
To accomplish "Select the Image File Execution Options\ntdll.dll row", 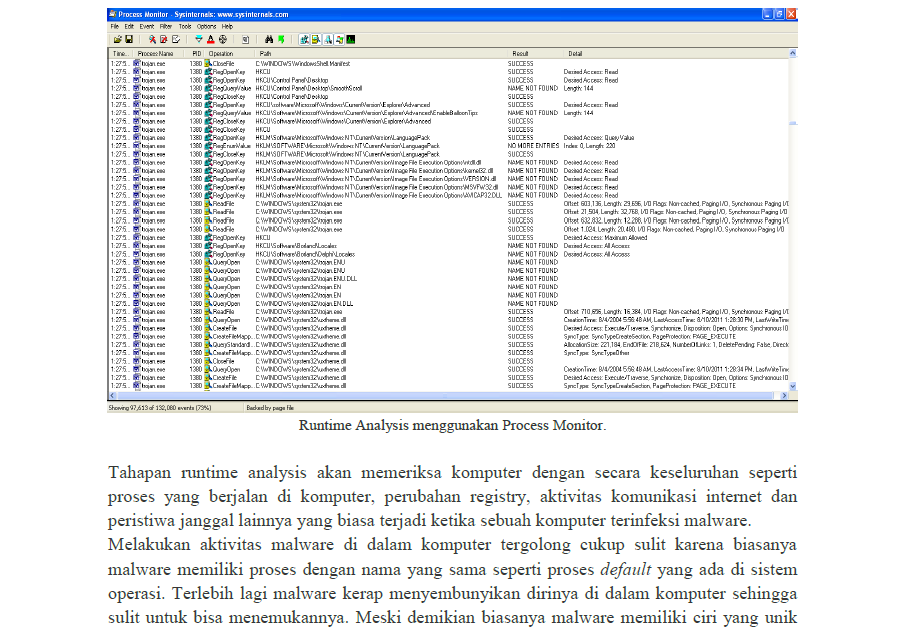I will 449,163.
